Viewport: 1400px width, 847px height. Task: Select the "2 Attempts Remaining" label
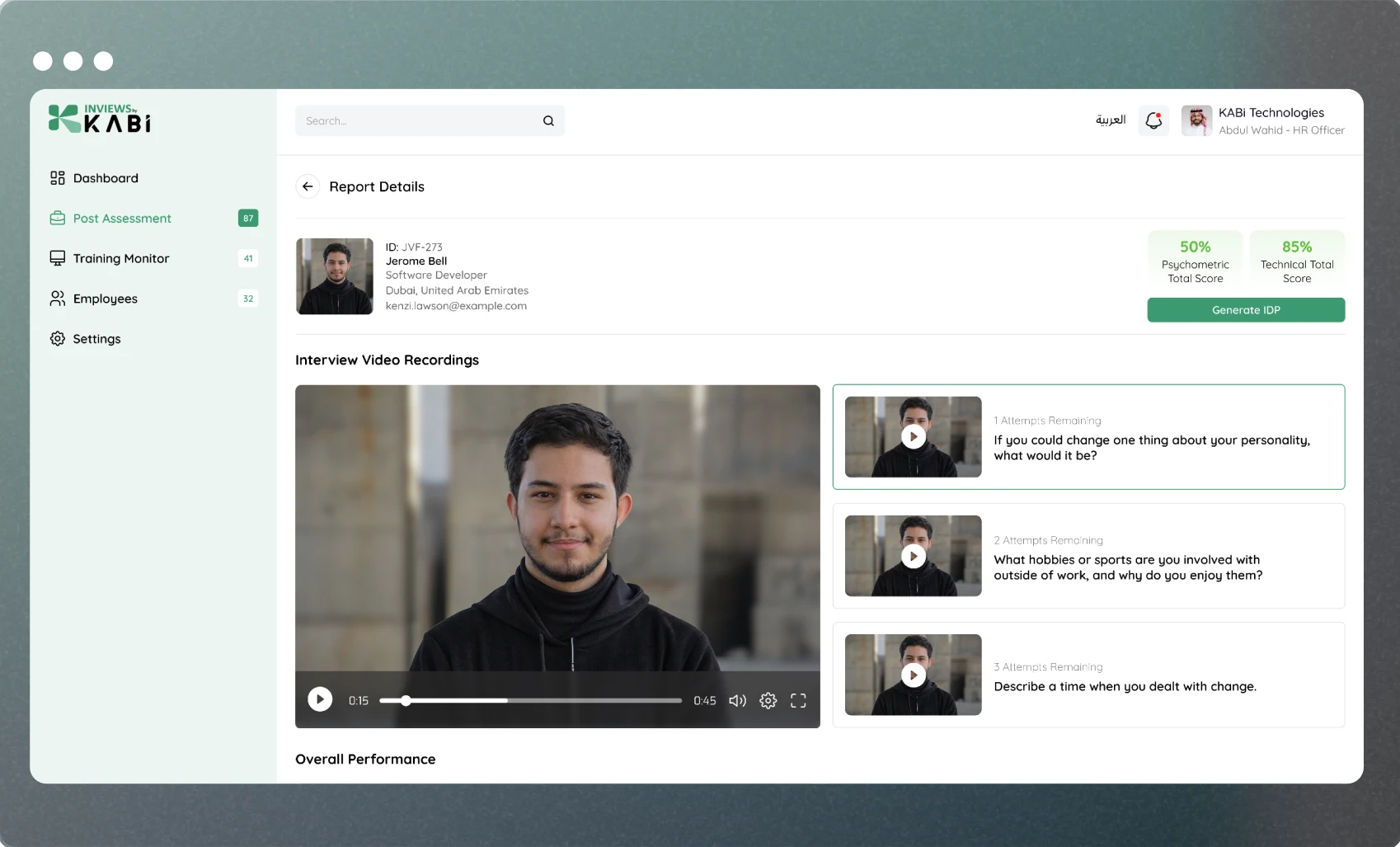coord(1048,540)
